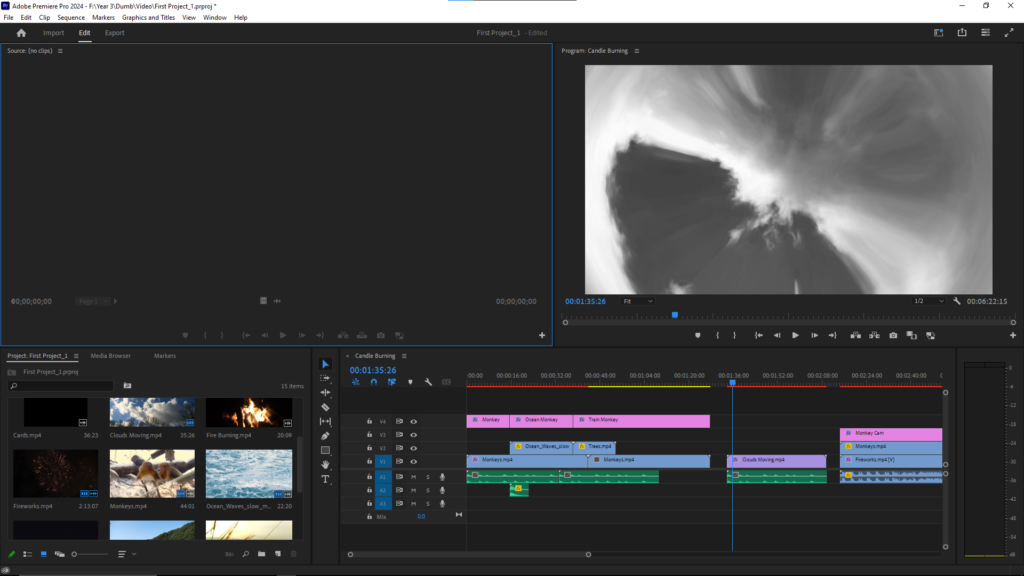This screenshot has width=1024, height=576.
Task: Choose the Ripple Edit tool
Action: tap(325, 393)
